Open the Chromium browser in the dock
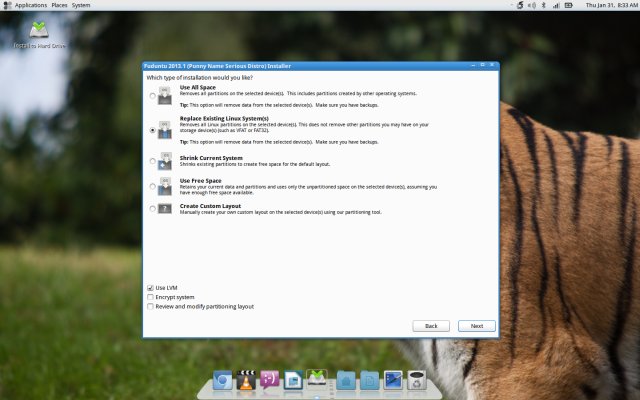 point(224,380)
